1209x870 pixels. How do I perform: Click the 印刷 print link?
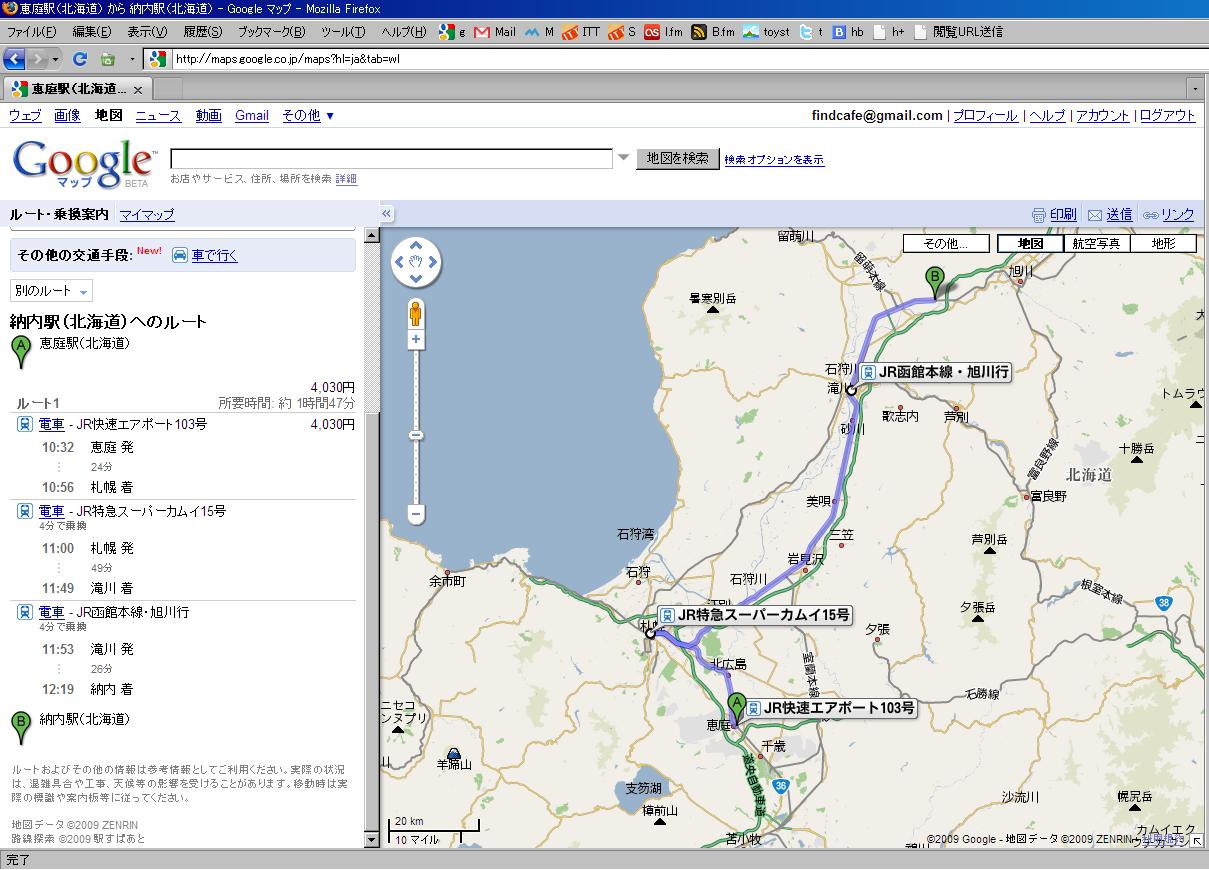1054,214
